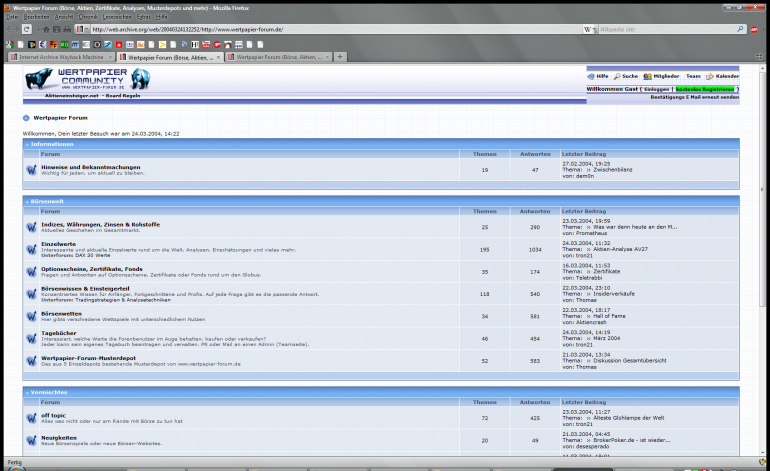Open last post topic Insiderverkäufe

(614, 294)
